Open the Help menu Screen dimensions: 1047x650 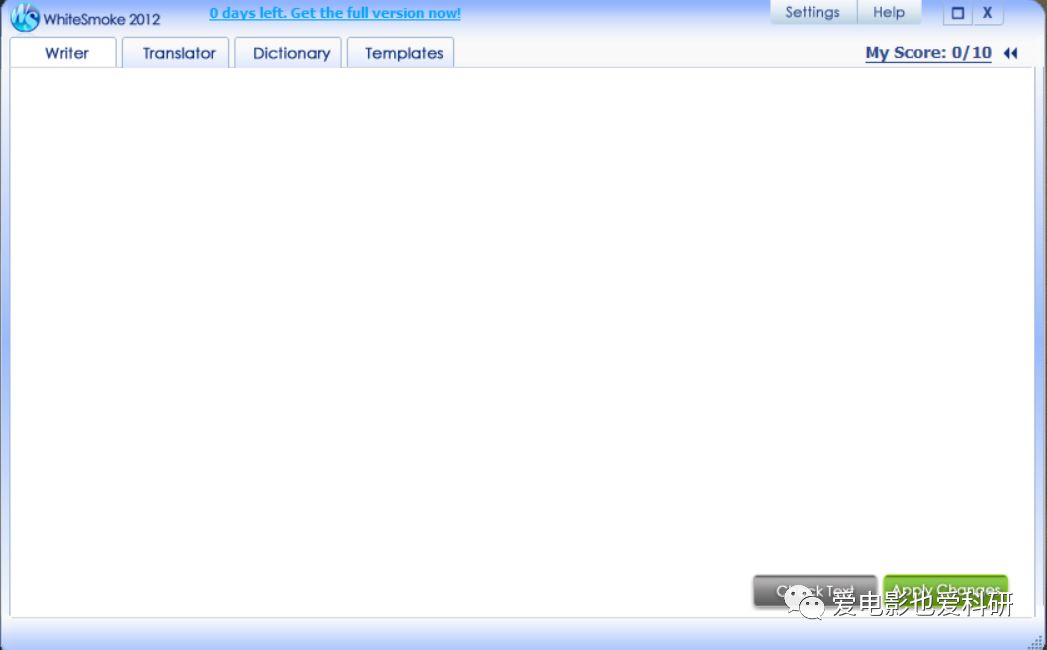(889, 13)
